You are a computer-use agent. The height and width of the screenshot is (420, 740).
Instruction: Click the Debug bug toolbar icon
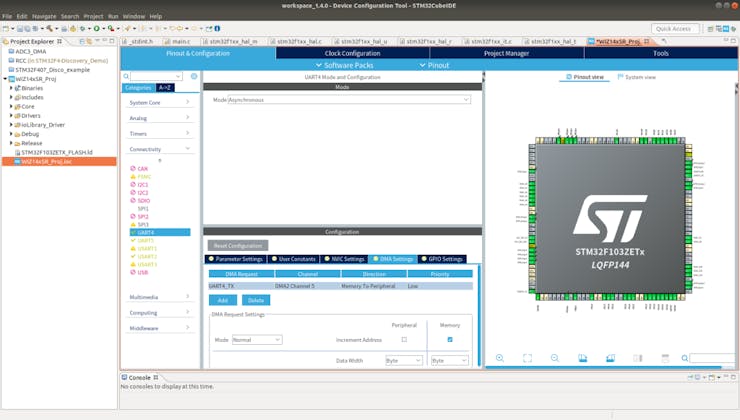tap(83, 28)
